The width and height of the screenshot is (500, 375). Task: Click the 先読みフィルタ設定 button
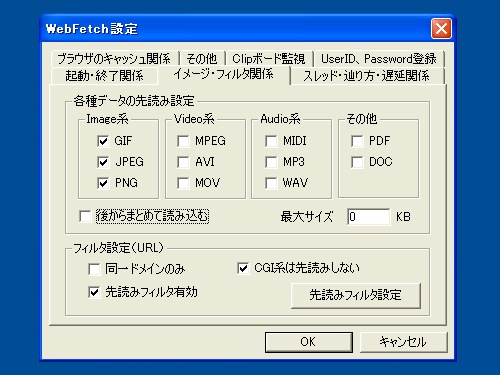(356, 295)
